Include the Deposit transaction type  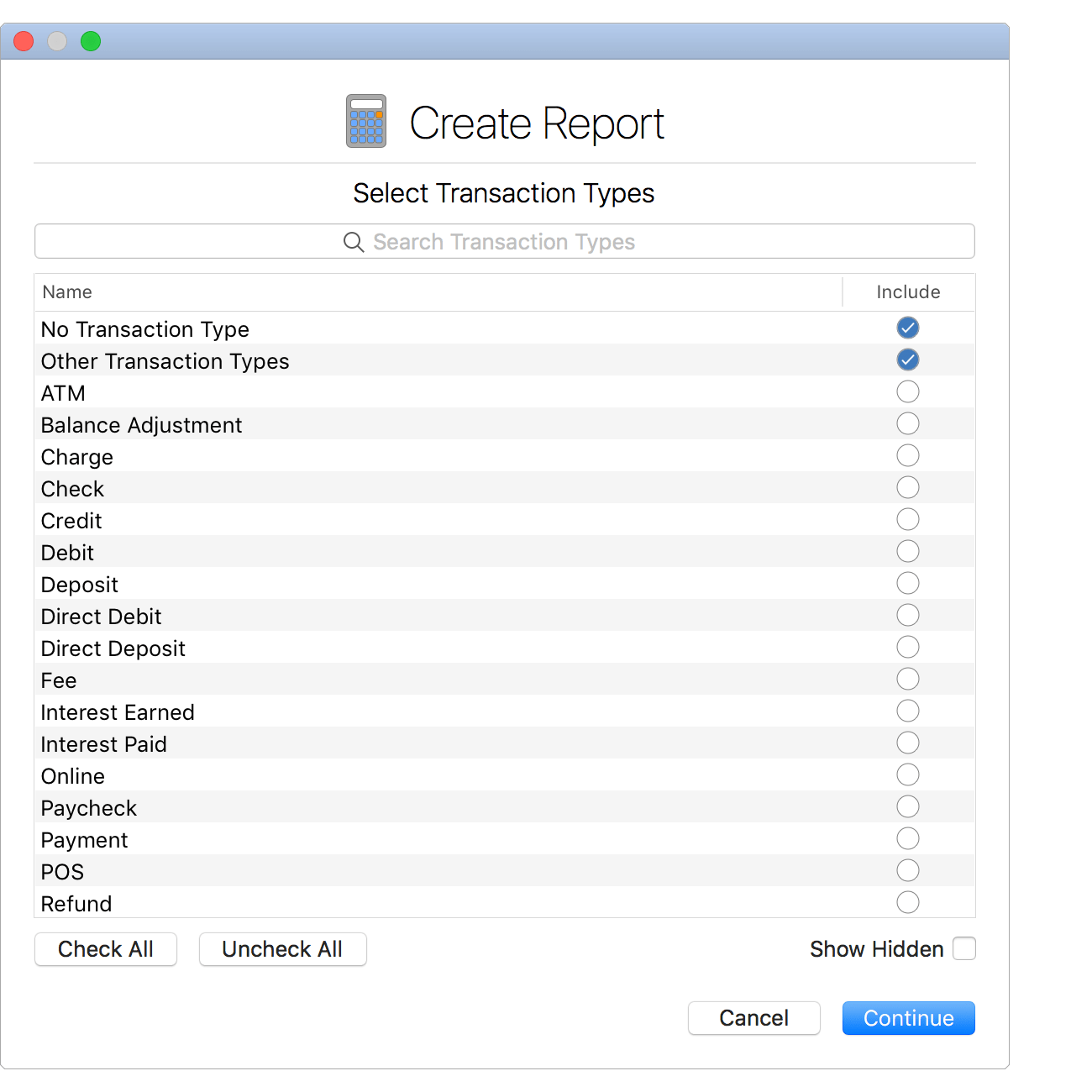908,583
